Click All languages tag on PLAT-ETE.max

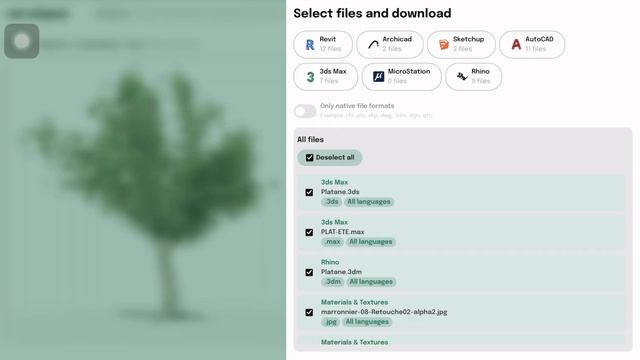[x=371, y=242]
